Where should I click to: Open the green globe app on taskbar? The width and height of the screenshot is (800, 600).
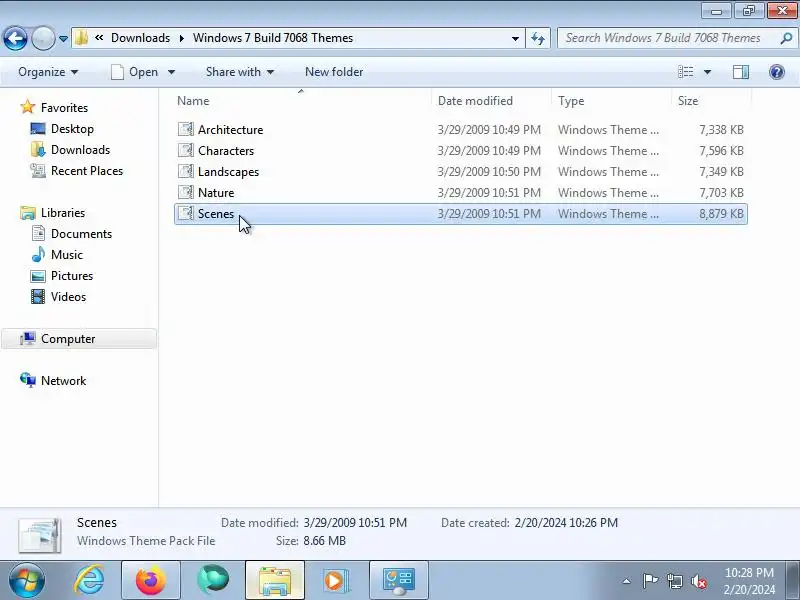(x=213, y=580)
